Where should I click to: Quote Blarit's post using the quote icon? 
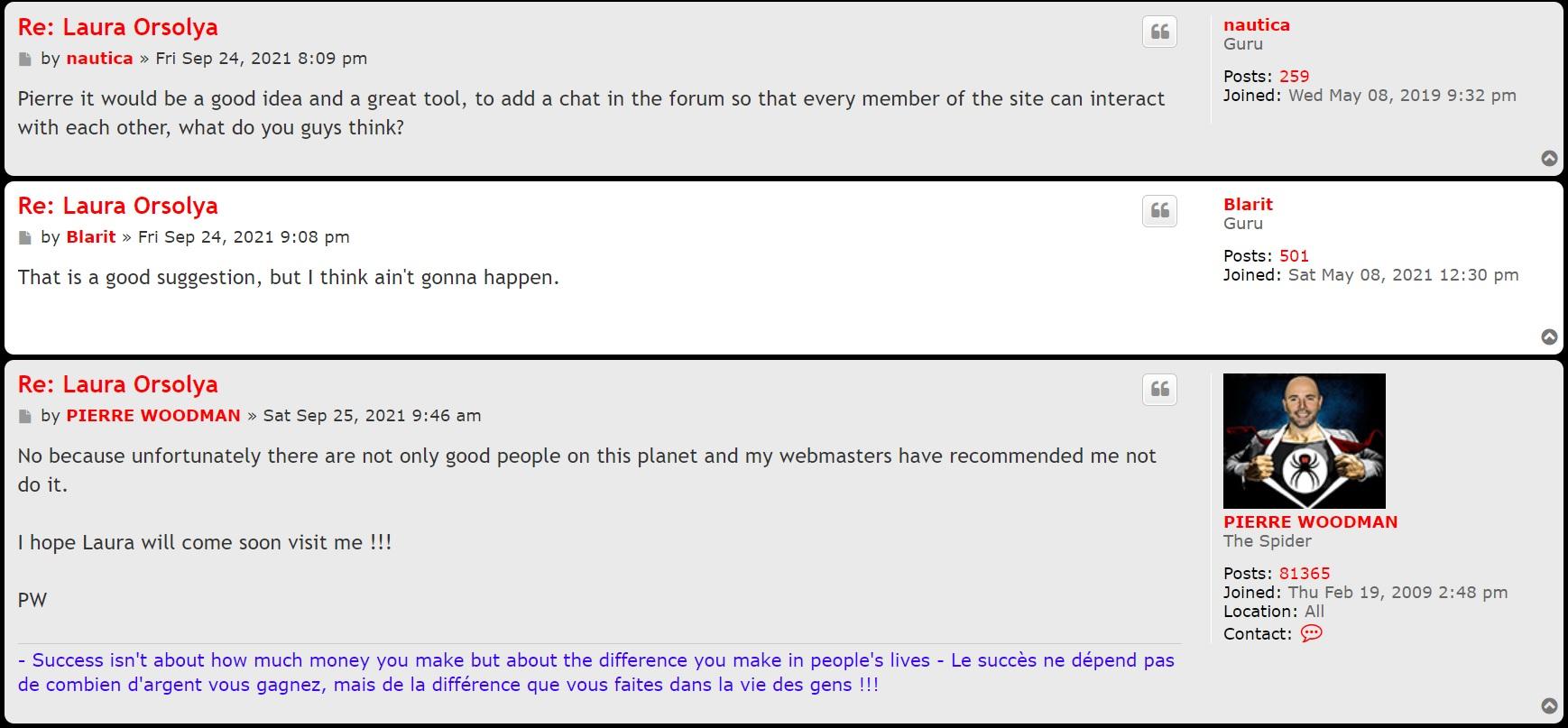click(x=1160, y=211)
